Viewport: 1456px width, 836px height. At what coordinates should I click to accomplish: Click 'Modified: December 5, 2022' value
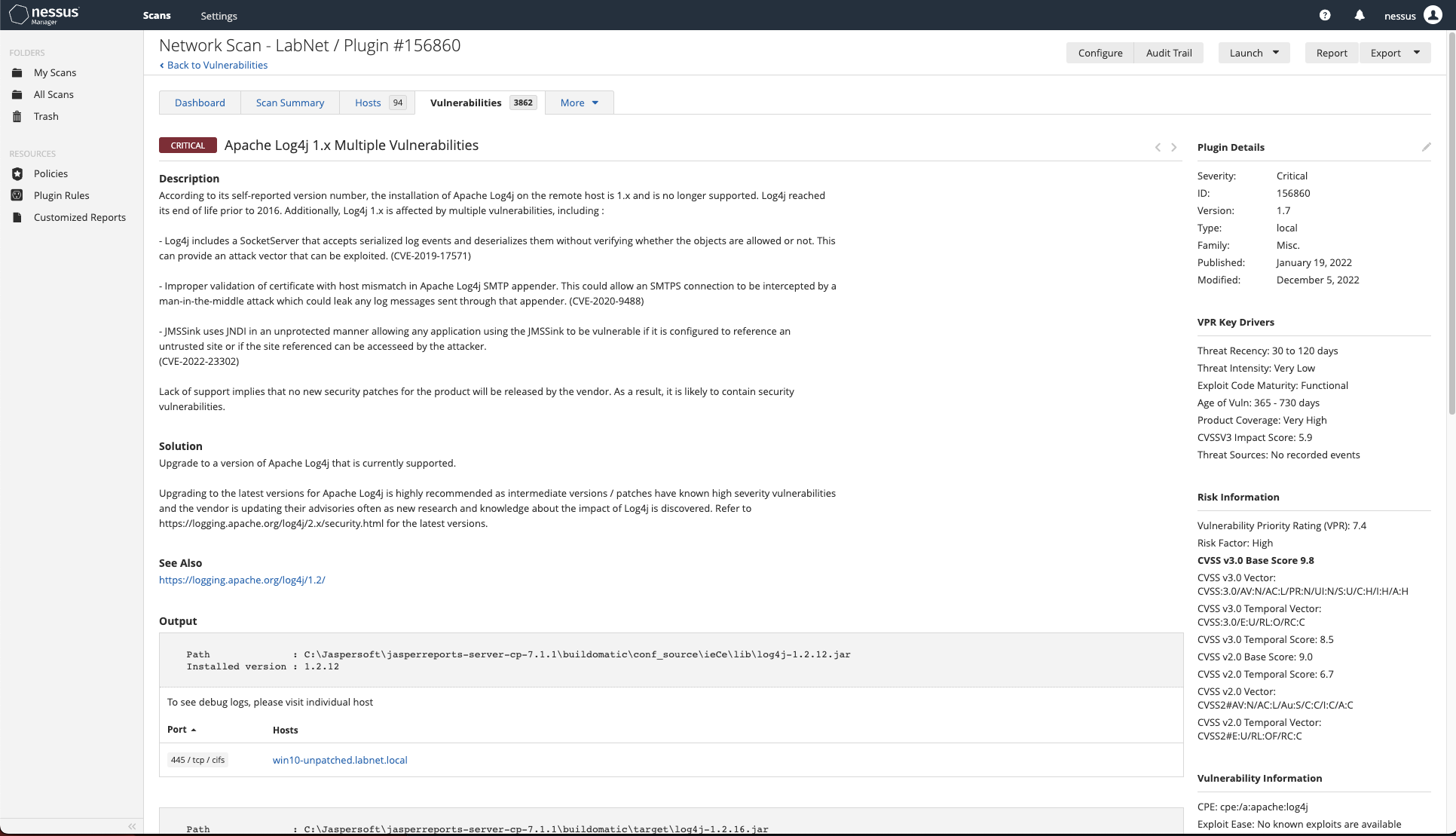click(x=1318, y=280)
